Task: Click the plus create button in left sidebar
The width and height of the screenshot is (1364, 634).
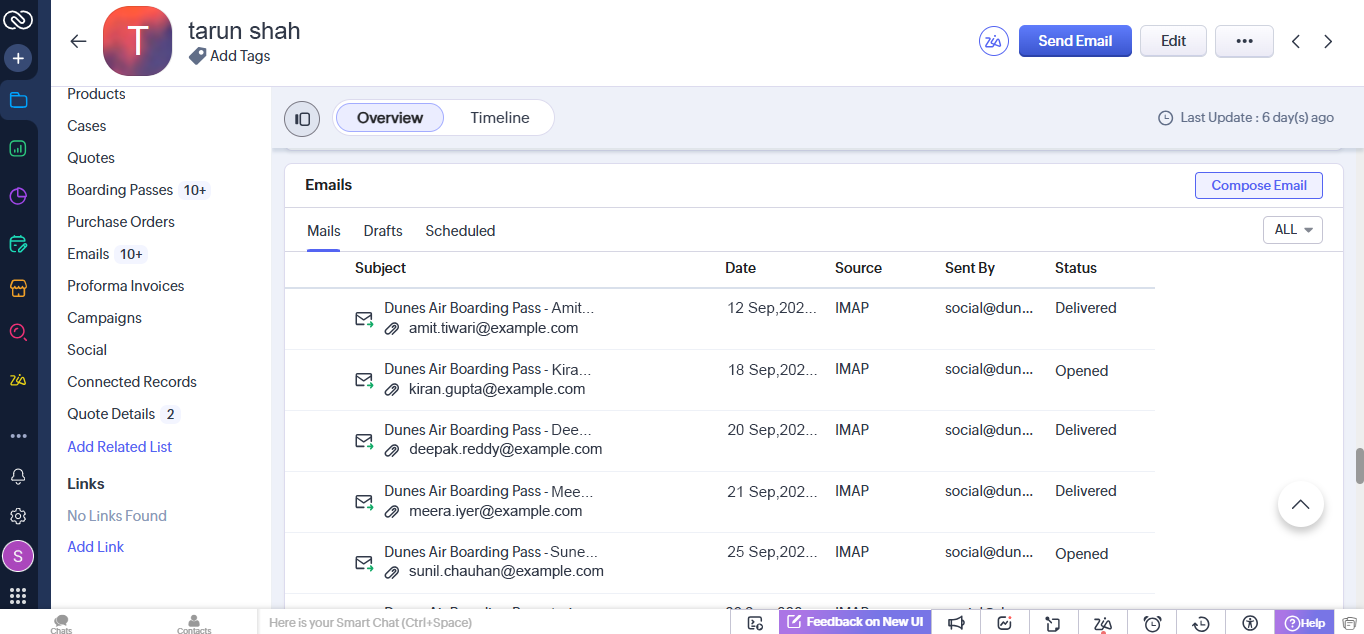Action: (18, 58)
